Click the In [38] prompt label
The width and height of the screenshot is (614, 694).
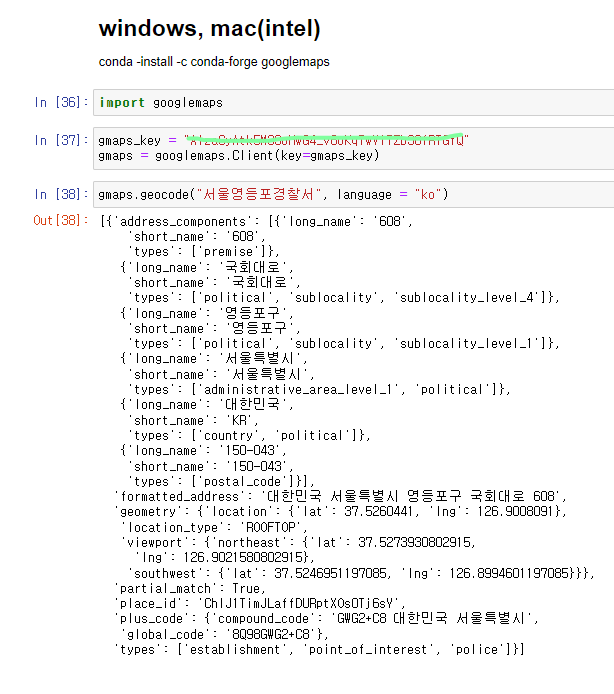click(61, 194)
